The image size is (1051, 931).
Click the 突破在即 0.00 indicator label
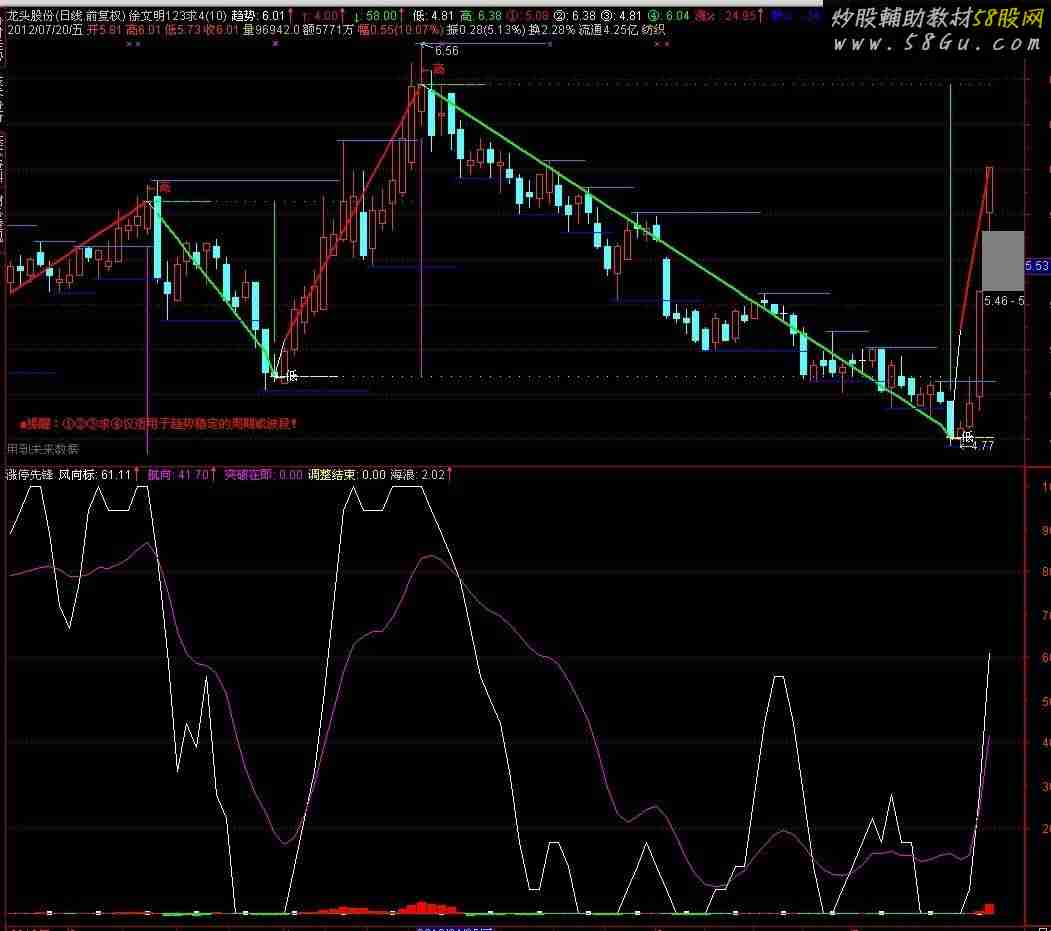coord(262,475)
